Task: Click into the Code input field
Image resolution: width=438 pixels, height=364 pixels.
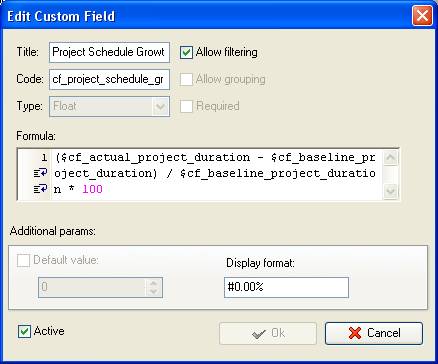Action: [109, 79]
